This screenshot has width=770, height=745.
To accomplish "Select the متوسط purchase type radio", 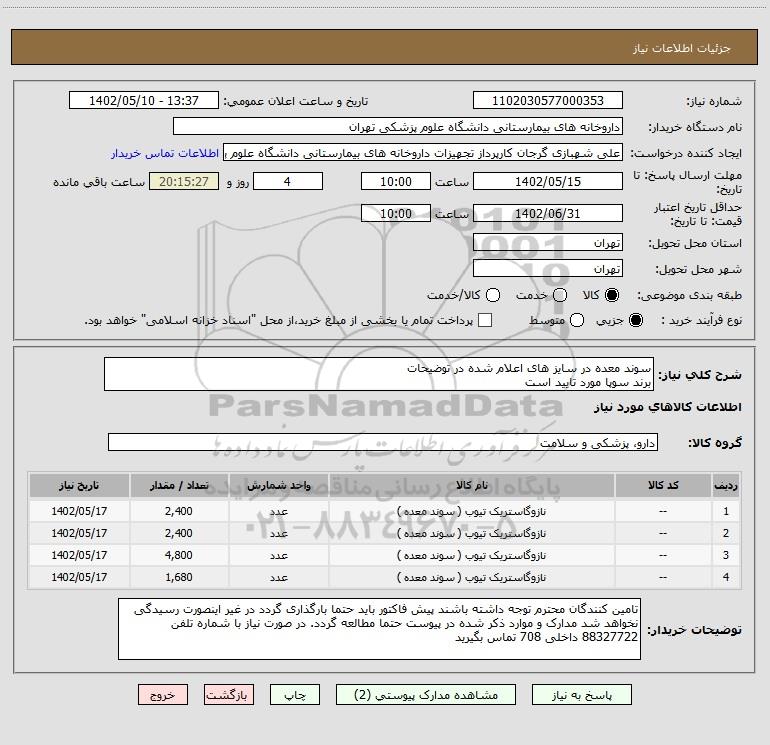I will [577, 320].
